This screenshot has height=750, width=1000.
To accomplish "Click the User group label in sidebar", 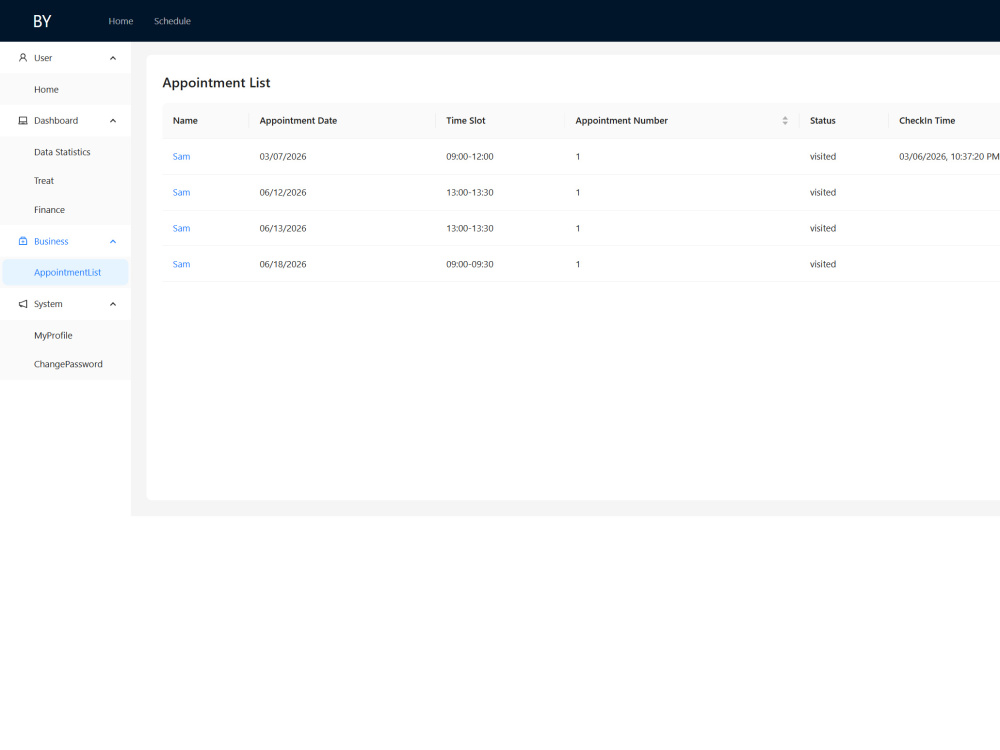I will coord(43,58).
